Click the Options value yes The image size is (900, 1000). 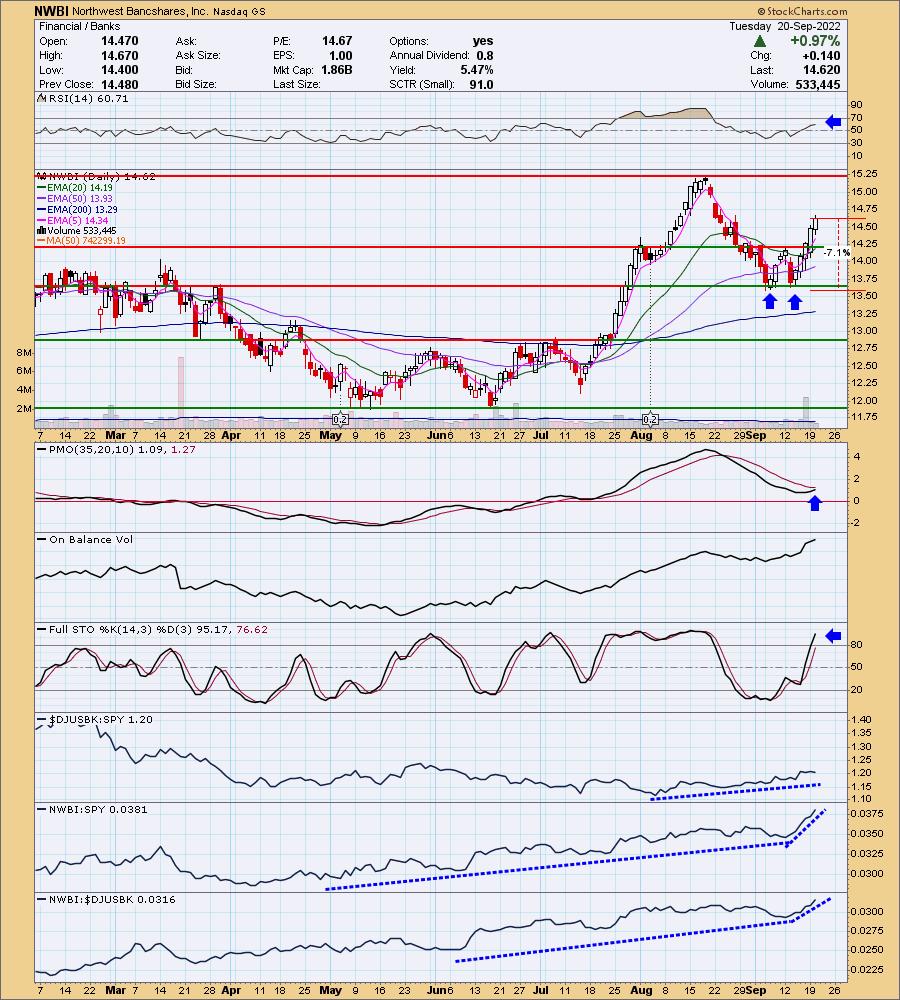[x=483, y=41]
